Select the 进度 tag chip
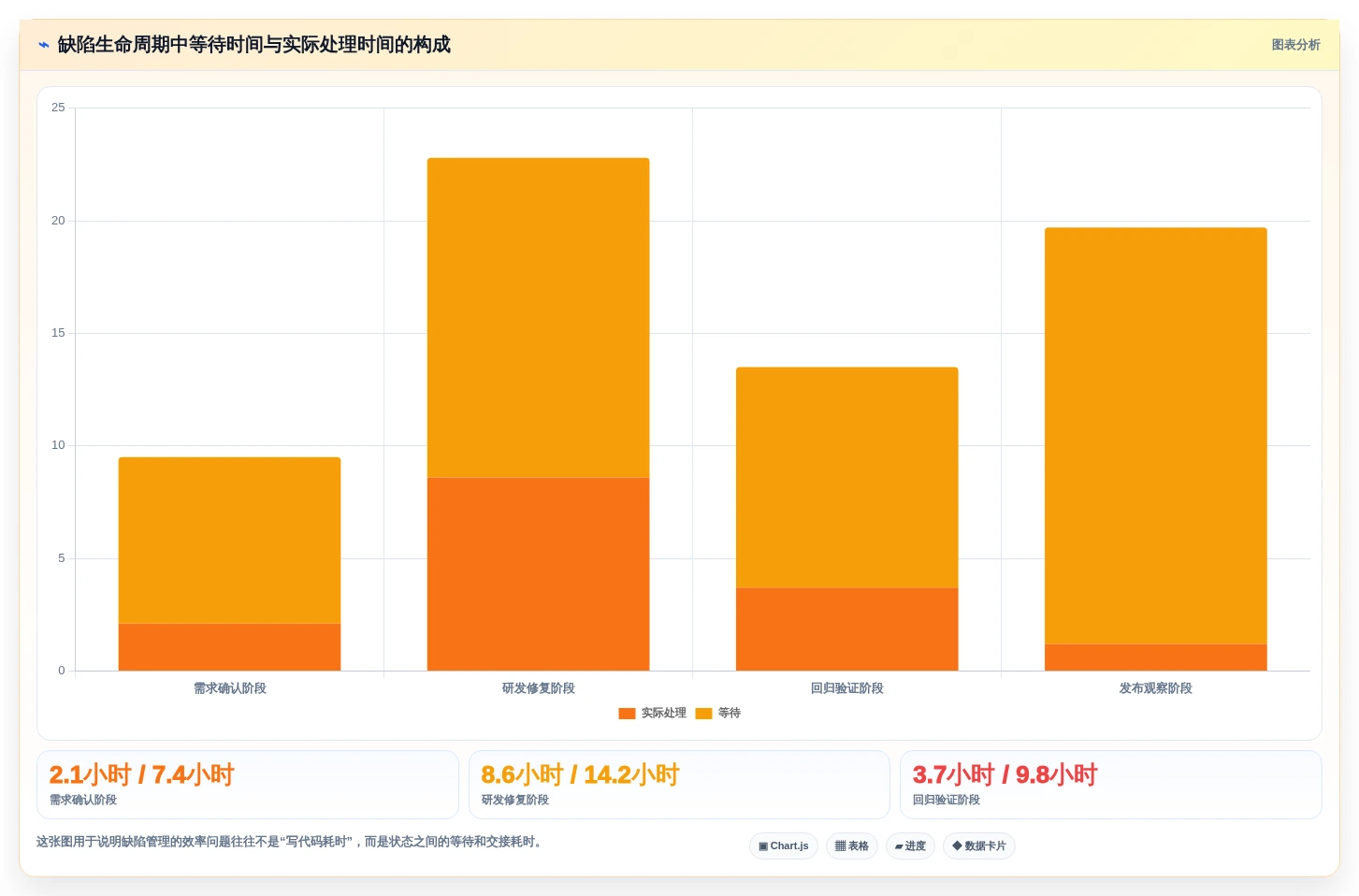This screenshot has height=896, width=1359. [x=910, y=846]
